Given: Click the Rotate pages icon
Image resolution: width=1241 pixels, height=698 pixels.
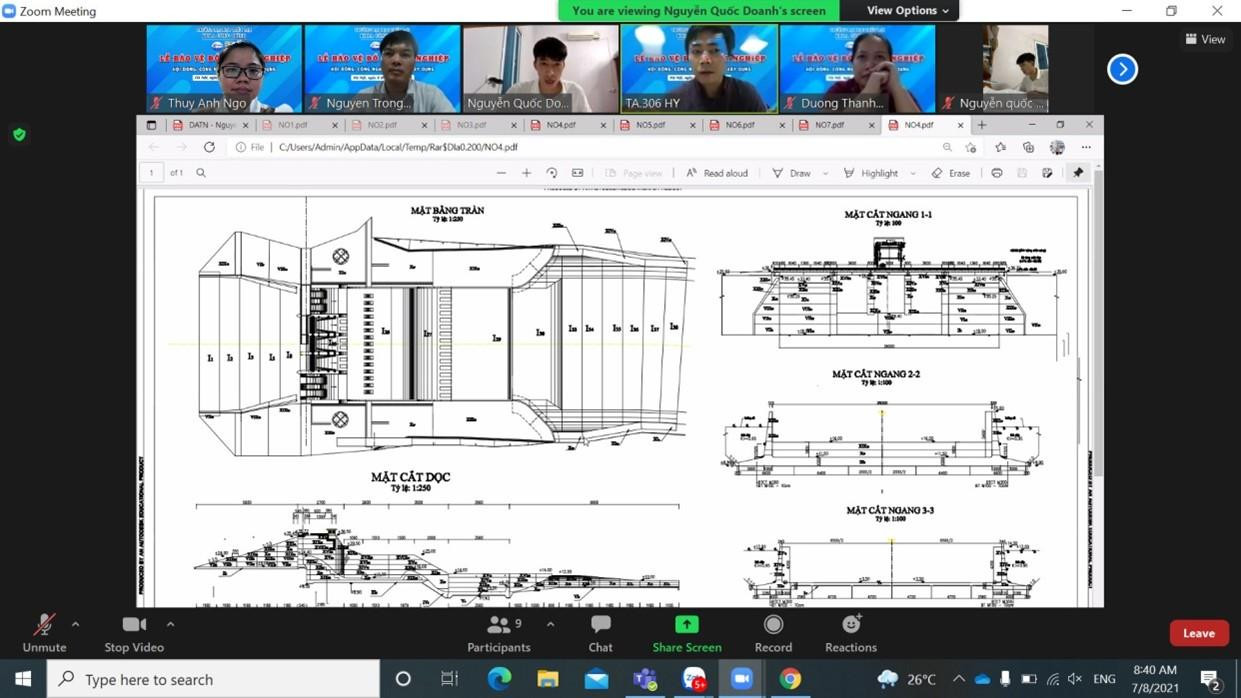Looking at the screenshot, I should [551, 172].
